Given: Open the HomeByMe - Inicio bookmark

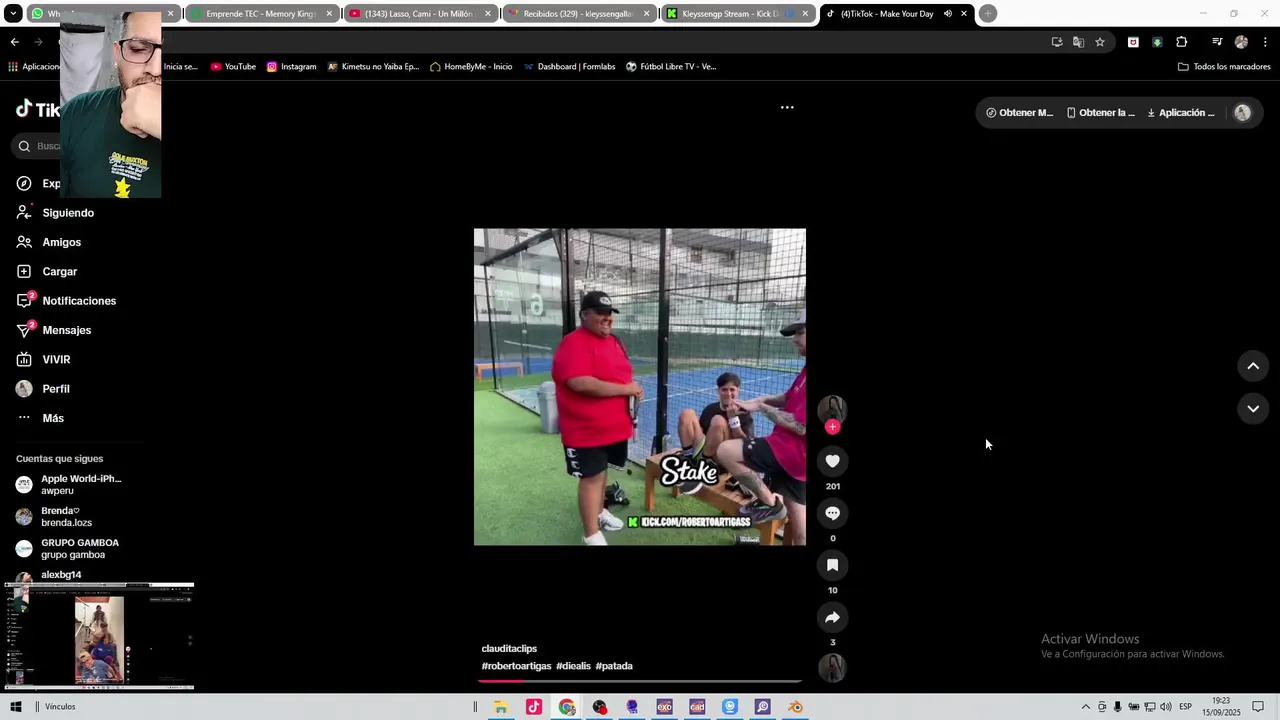Looking at the screenshot, I should [471, 67].
